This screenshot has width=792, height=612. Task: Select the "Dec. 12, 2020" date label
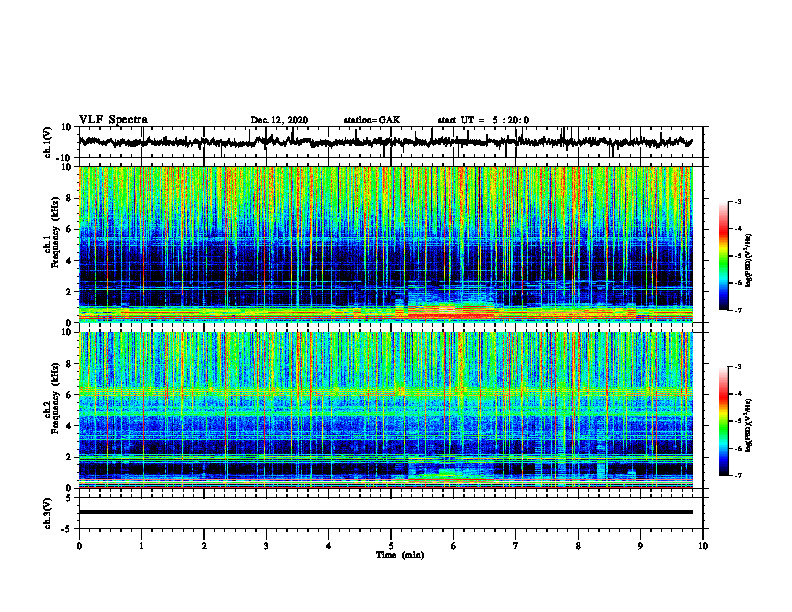coord(279,120)
